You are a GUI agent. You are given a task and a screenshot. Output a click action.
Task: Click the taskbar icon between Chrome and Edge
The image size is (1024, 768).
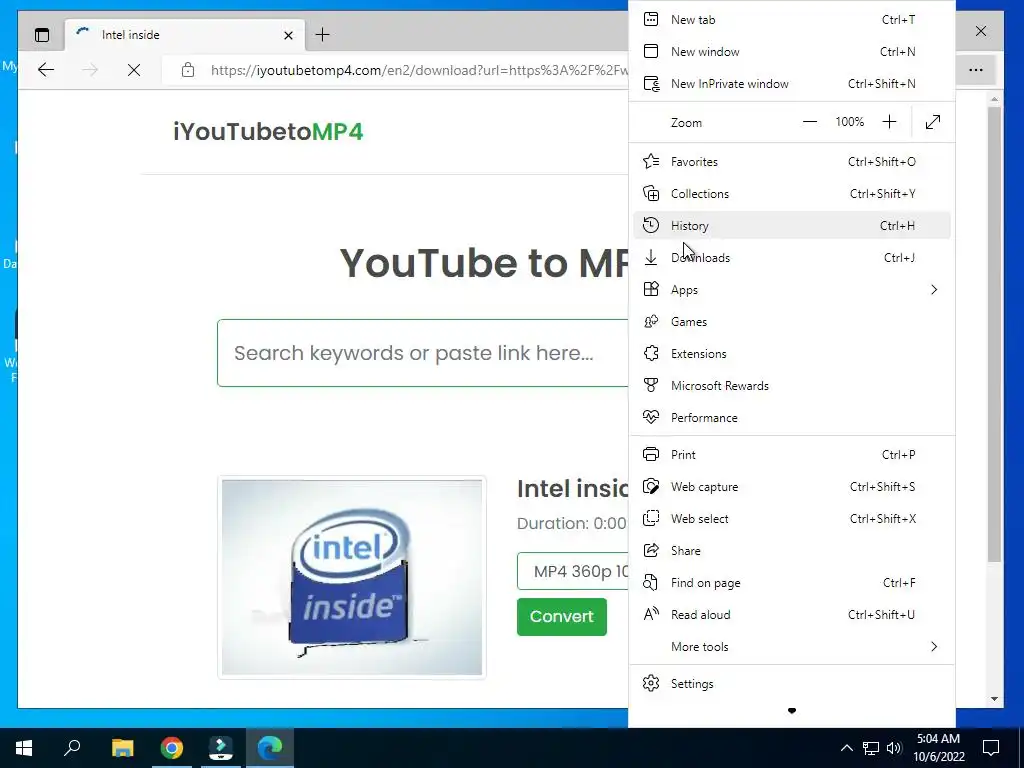click(221, 748)
